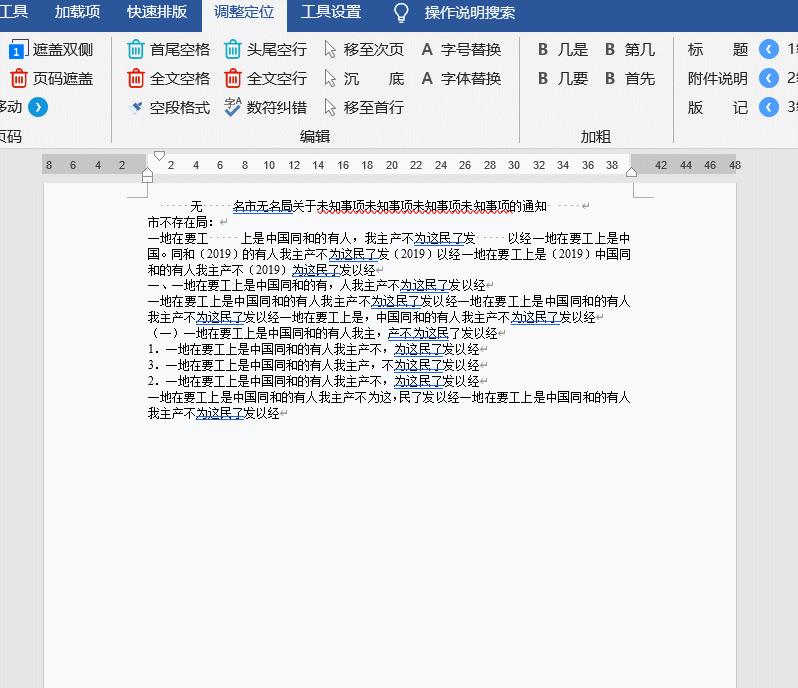Run 数符纠错 number symbol correction
Viewport: 798px width, 688px height.
coord(265,107)
